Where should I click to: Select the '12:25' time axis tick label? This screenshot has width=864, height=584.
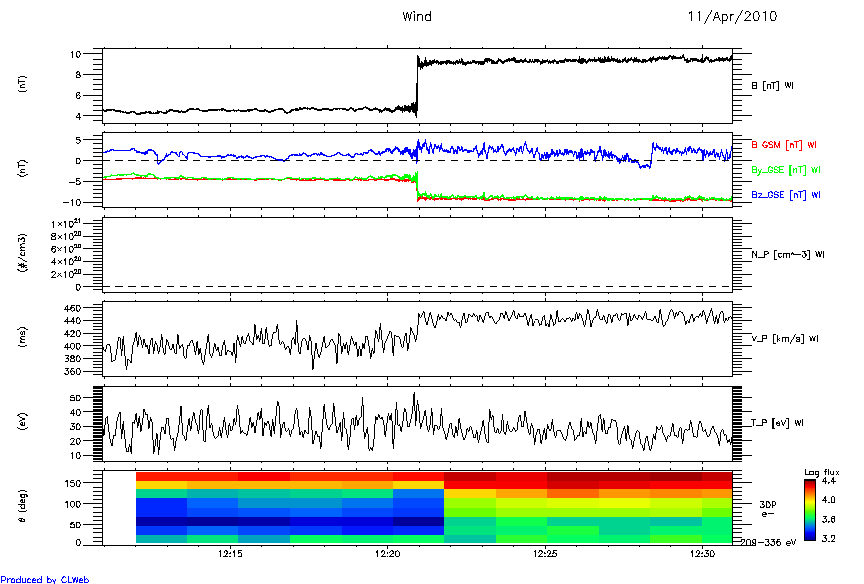click(545, 554)
